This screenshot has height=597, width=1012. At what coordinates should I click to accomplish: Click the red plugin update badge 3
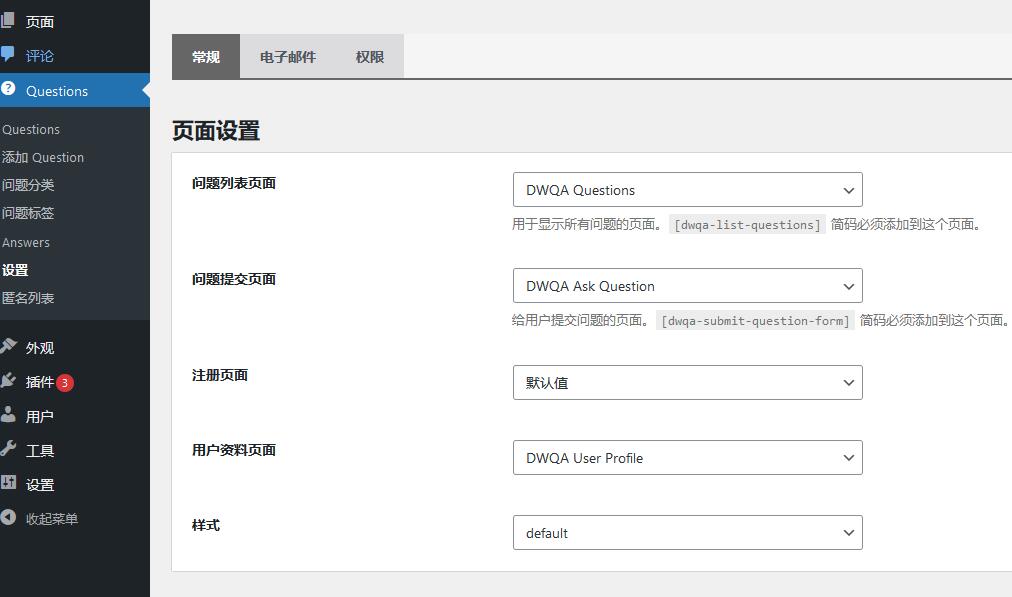(65, 383)
